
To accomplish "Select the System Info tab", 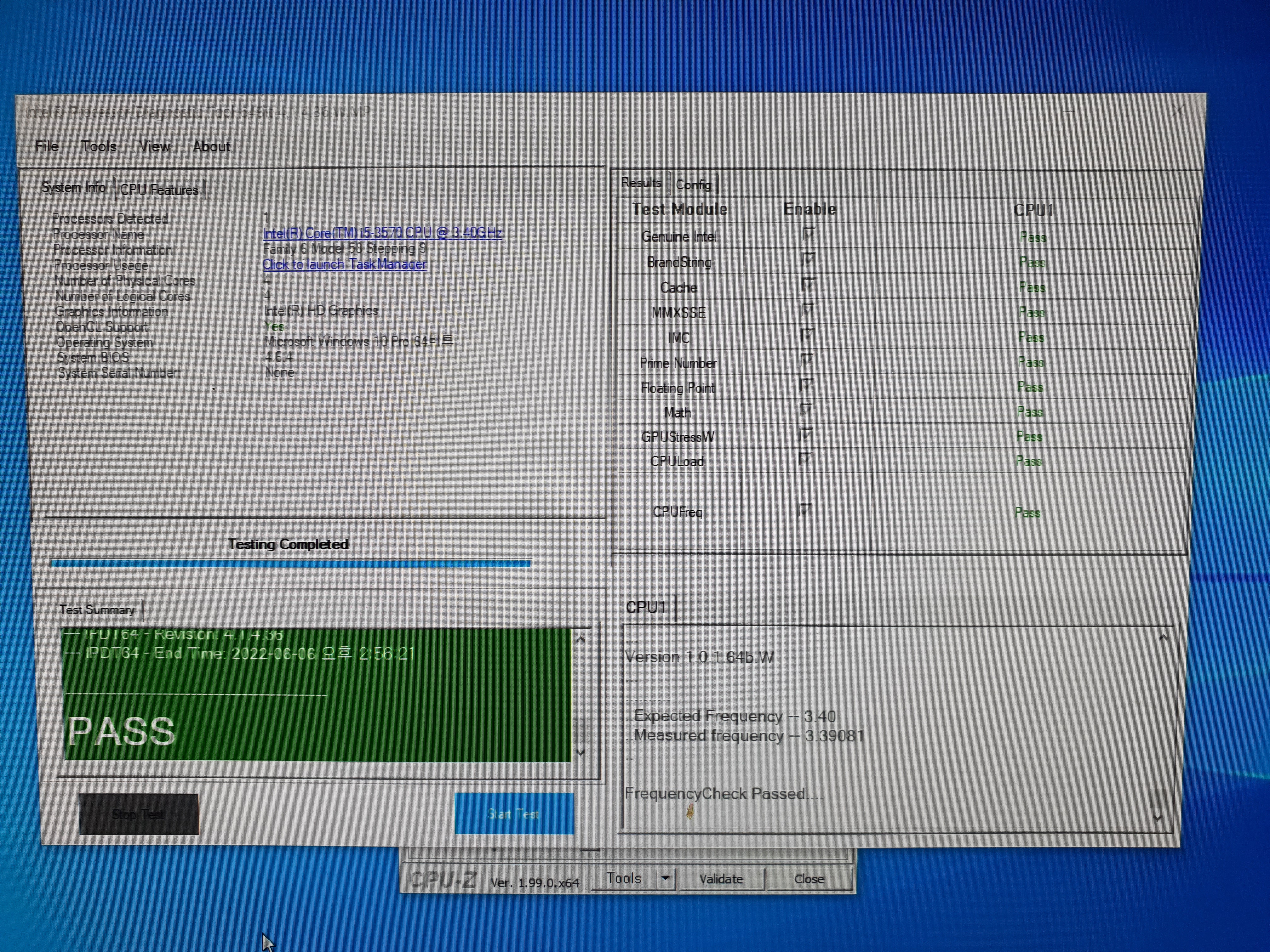I will click(73, 188).
